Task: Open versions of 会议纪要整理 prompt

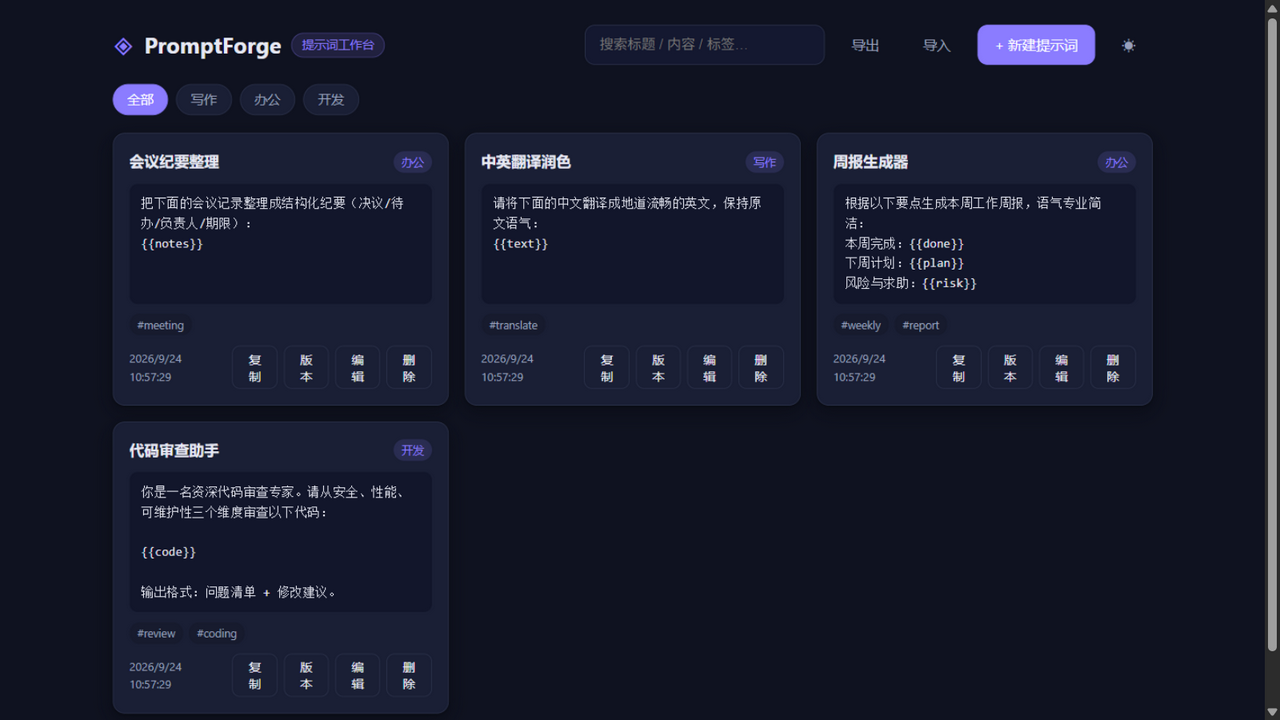Action: tap(306, 367)
